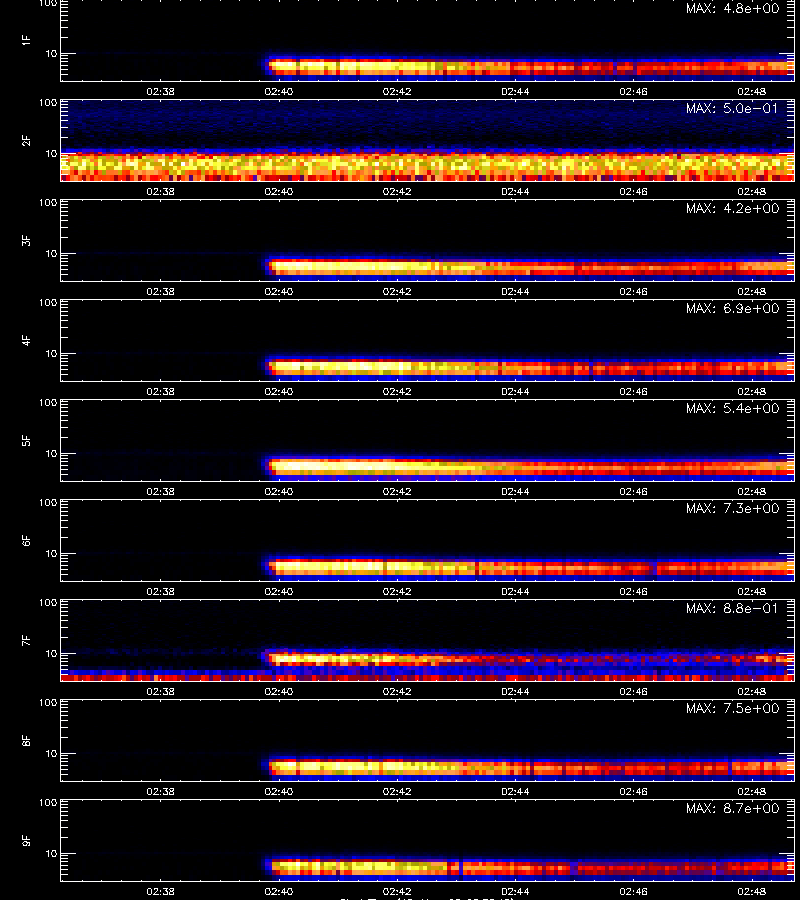Click the 02:44 tick below the 7F panel
The height and width of the screenshot is (900, 800).
point(515,691)
